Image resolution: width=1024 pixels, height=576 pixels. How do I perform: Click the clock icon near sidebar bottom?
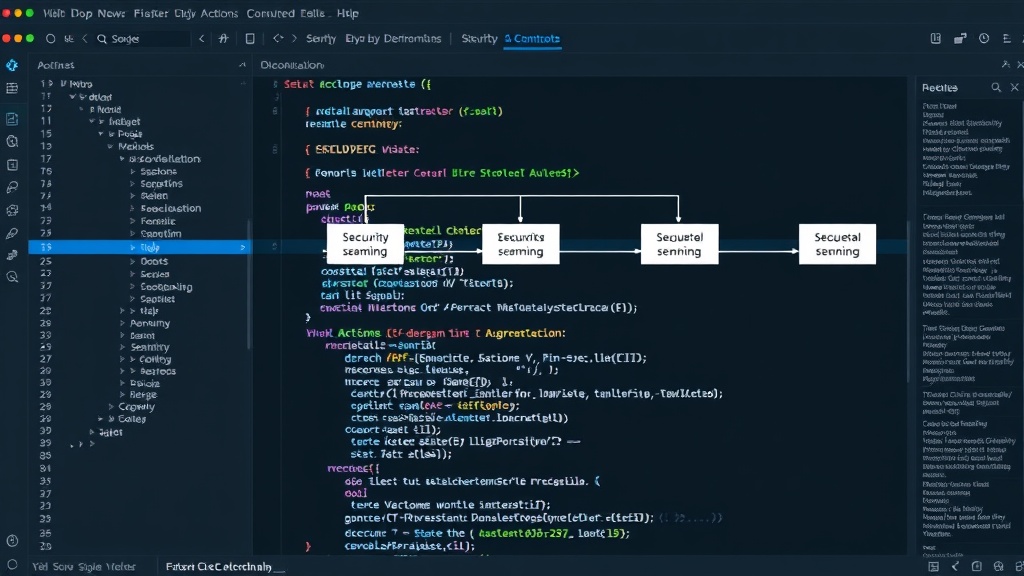click(12, 541)
